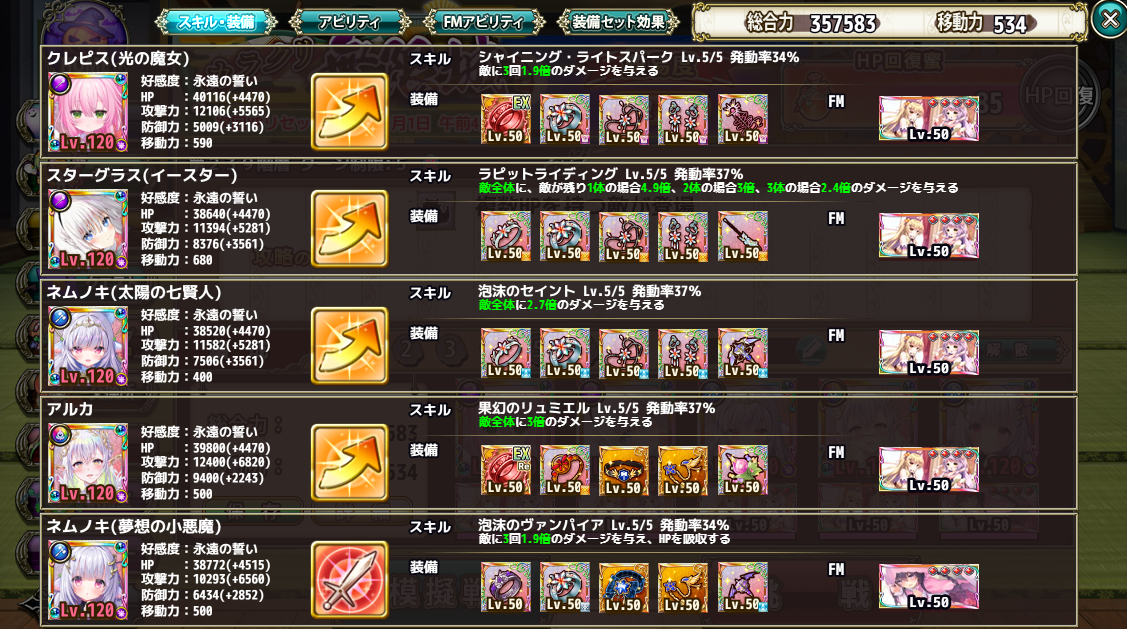Select アルカ's blue gem bracelet equipment
The width and height of the screenshot is (1127, 629).
tap(624, 470)
